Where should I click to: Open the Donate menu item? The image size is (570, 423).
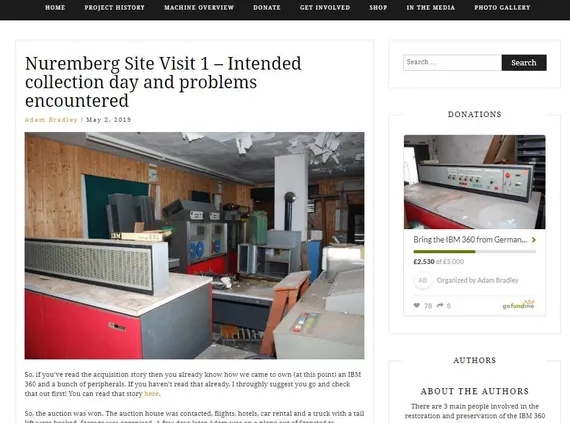tap(267, 8)
